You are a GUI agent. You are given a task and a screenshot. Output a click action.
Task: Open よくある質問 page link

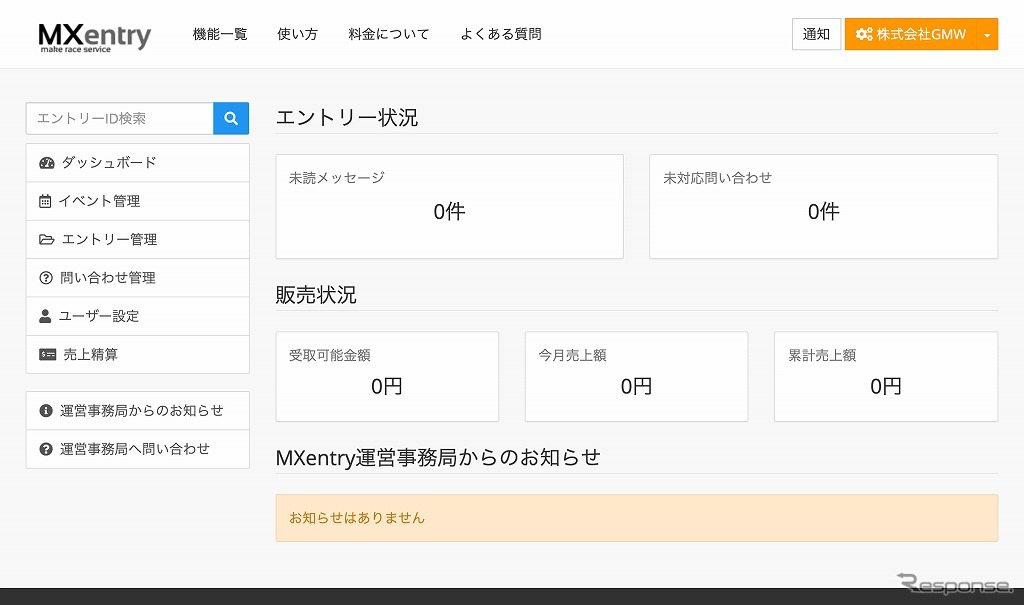click(x=500, y=34)
